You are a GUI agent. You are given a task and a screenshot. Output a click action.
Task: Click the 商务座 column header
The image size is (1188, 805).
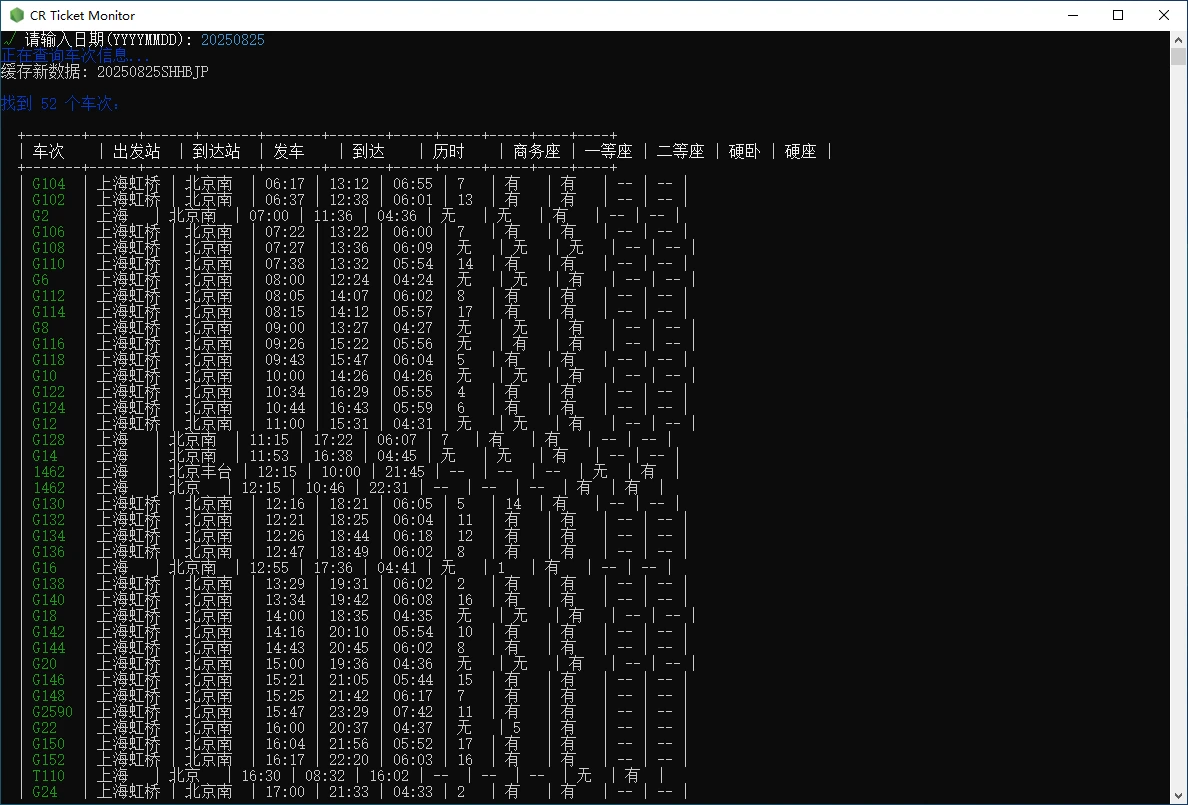pos(536,152)
